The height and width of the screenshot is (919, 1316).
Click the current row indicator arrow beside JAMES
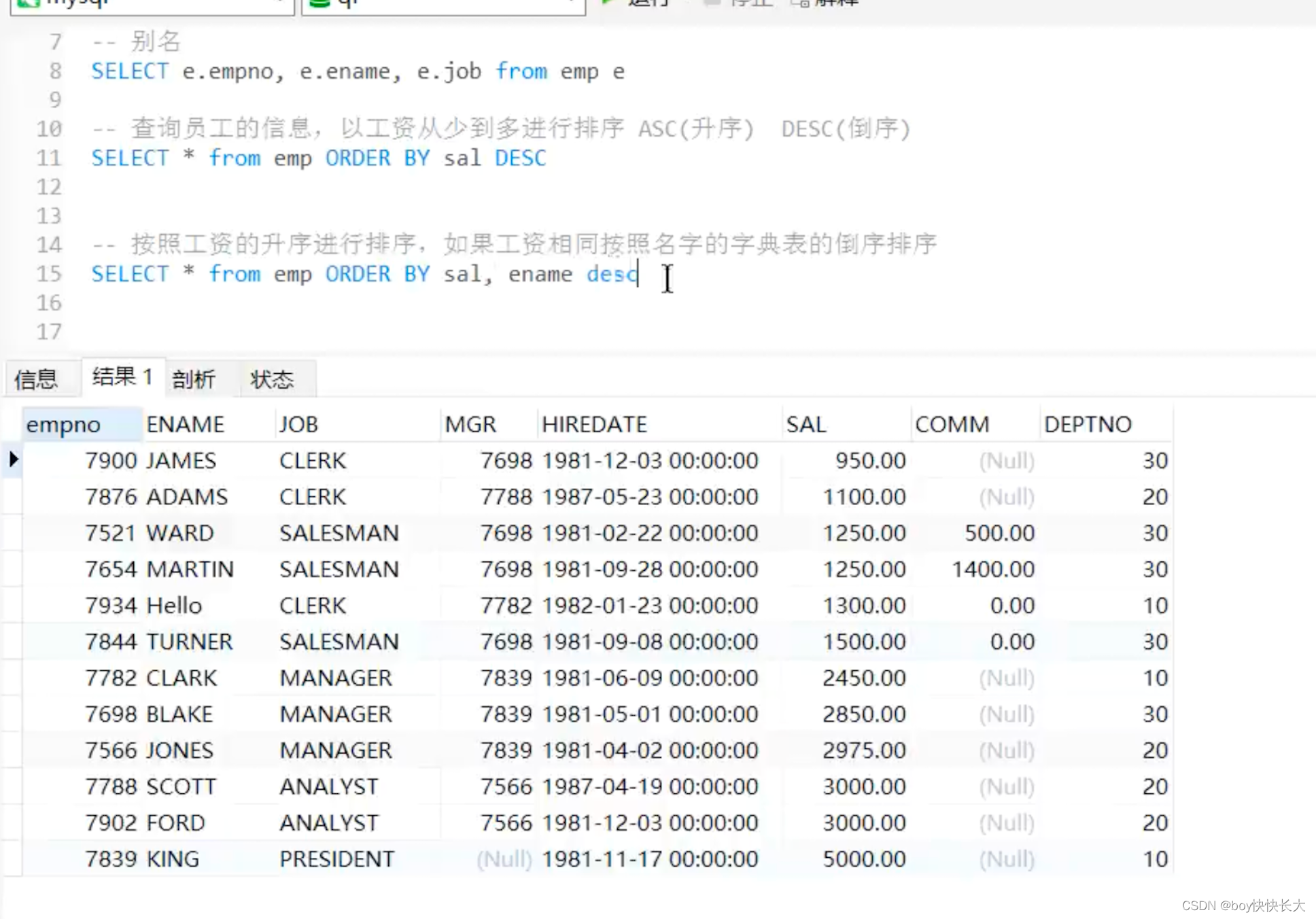click(x=13, y=460)
